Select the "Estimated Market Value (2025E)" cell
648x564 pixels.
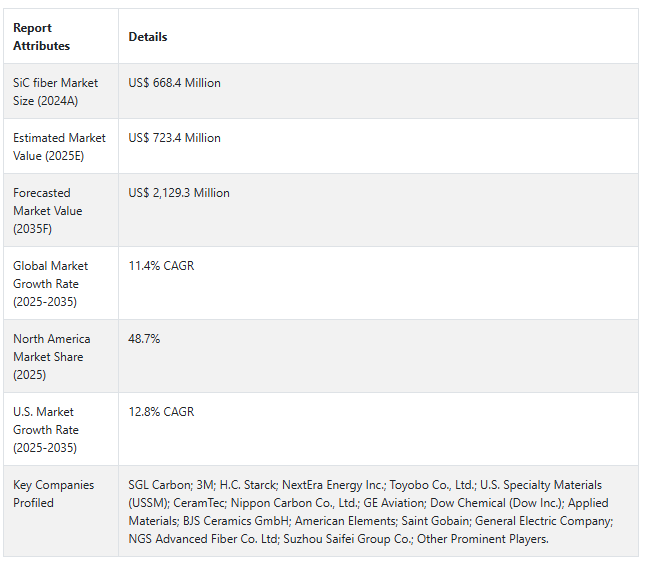click(x=59, y=147)
